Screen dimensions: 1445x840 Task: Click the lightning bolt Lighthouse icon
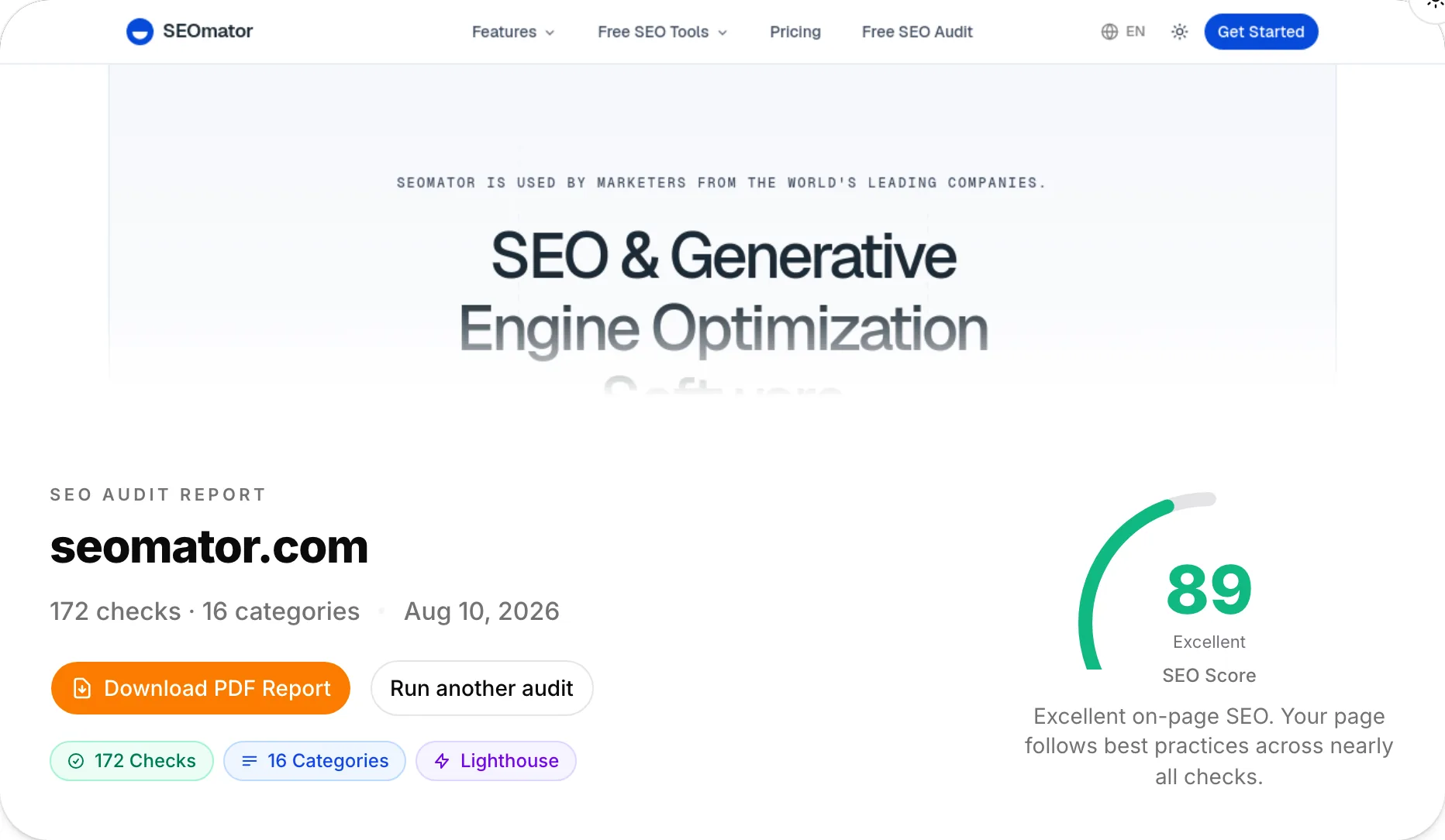click(442, 761)
